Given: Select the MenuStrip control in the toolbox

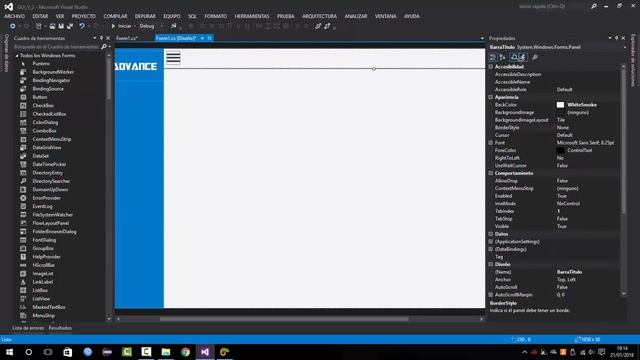Looking at the screenshot, I should (44, 316).
